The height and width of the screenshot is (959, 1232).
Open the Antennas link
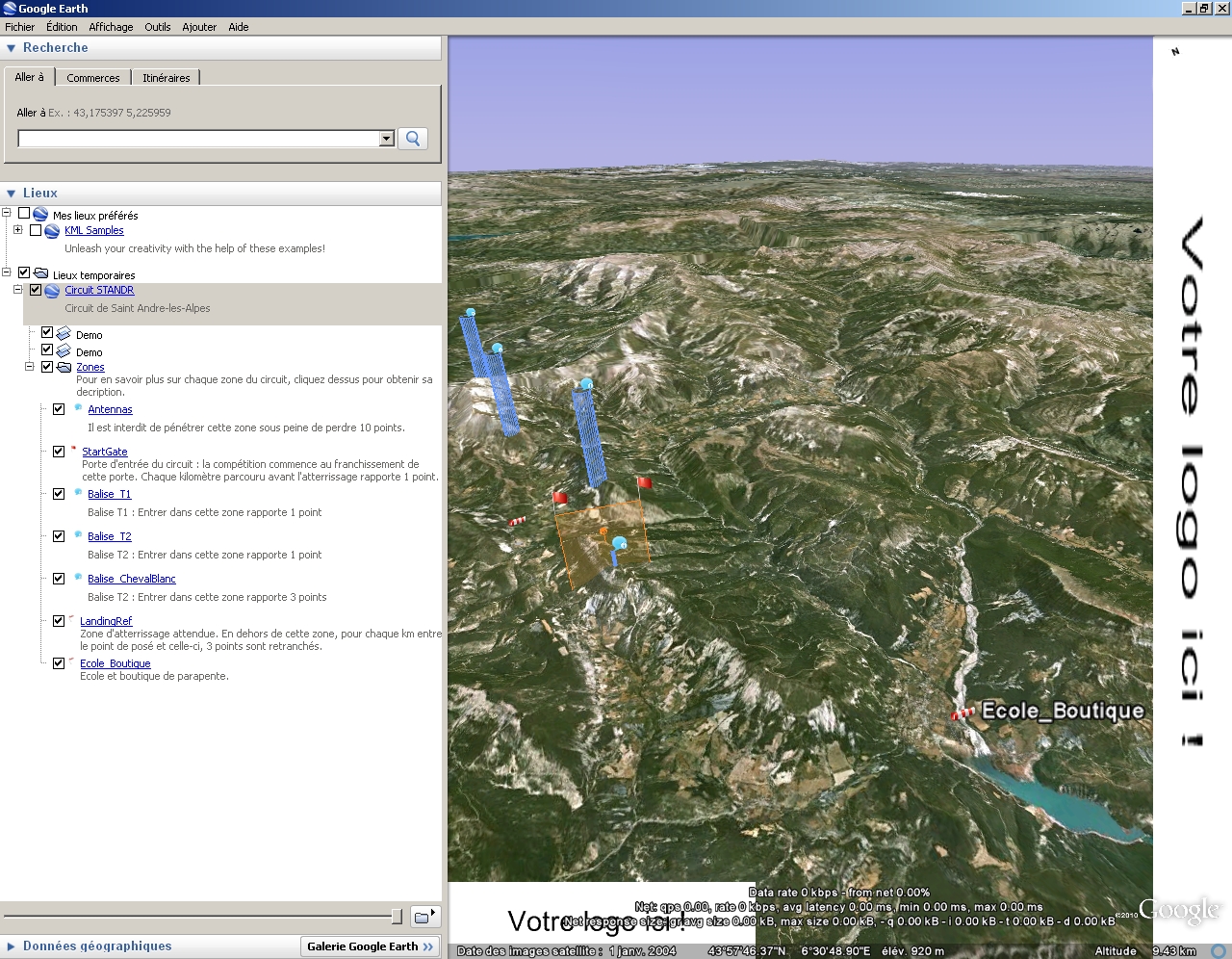pos(110,409)
